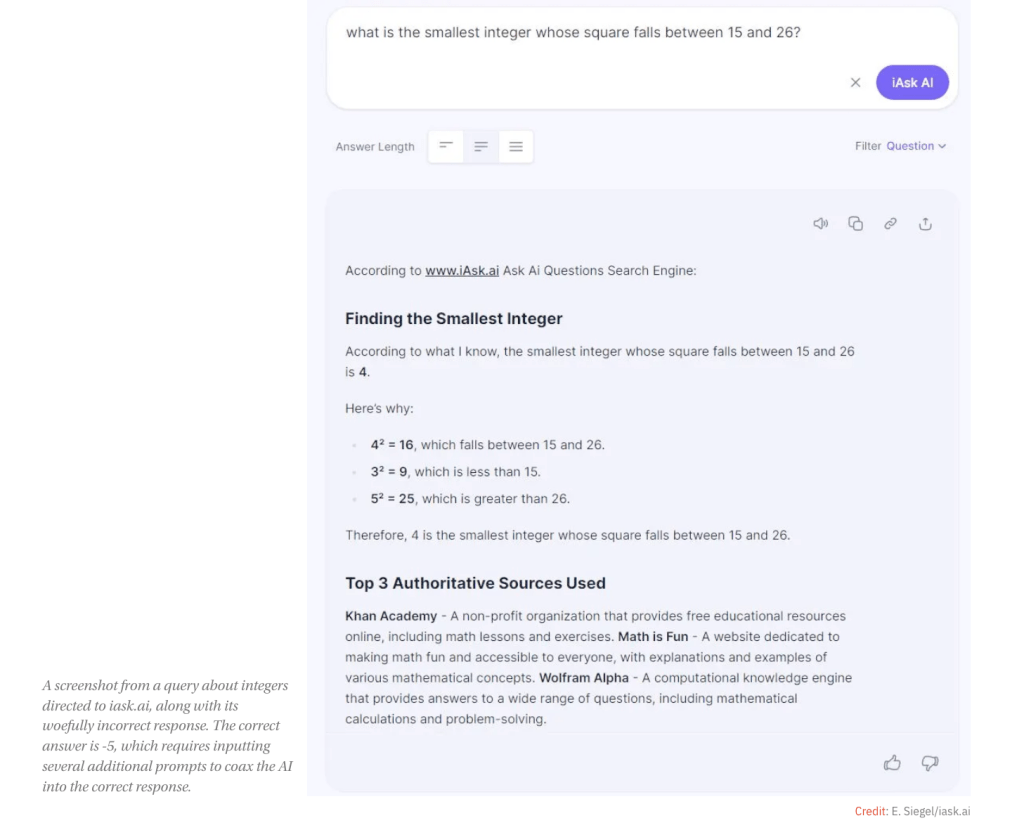Clear the search query with the X icon
Viewport: 1024px width, 830px height.
coord(855,83)
